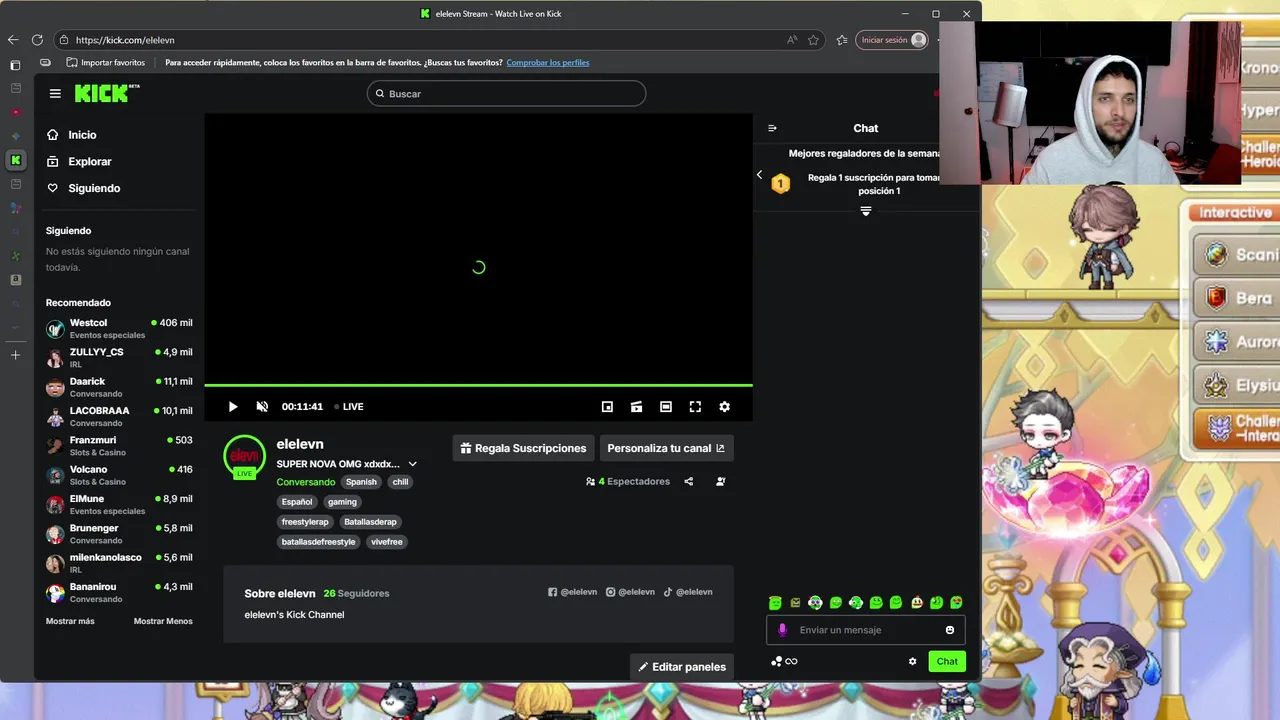The image size is (1280, 720).
Task: Click Mostrar Menos under Recomendado
Action: coord(163,621)
